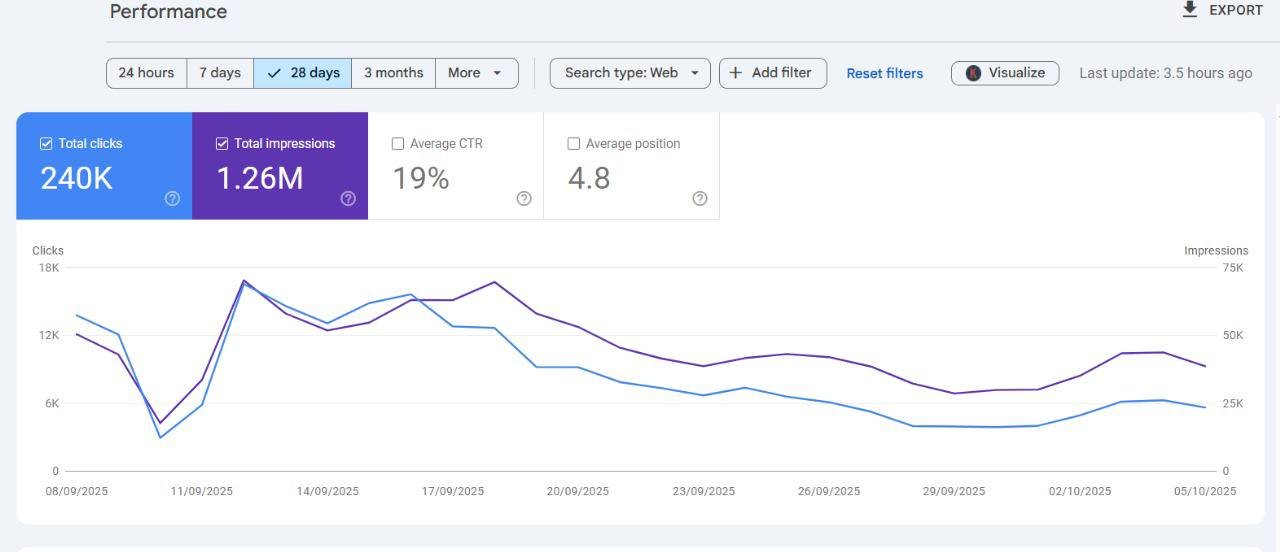Click the Reset filters link

click(885, 73)
